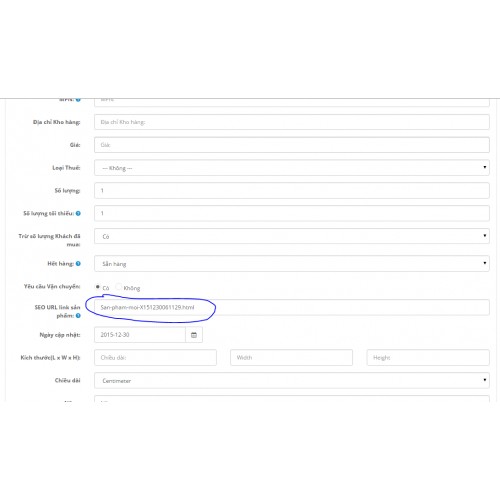Focus the Chiều dài length input
This screenshot has width=500, height=500.
(155, 358)
